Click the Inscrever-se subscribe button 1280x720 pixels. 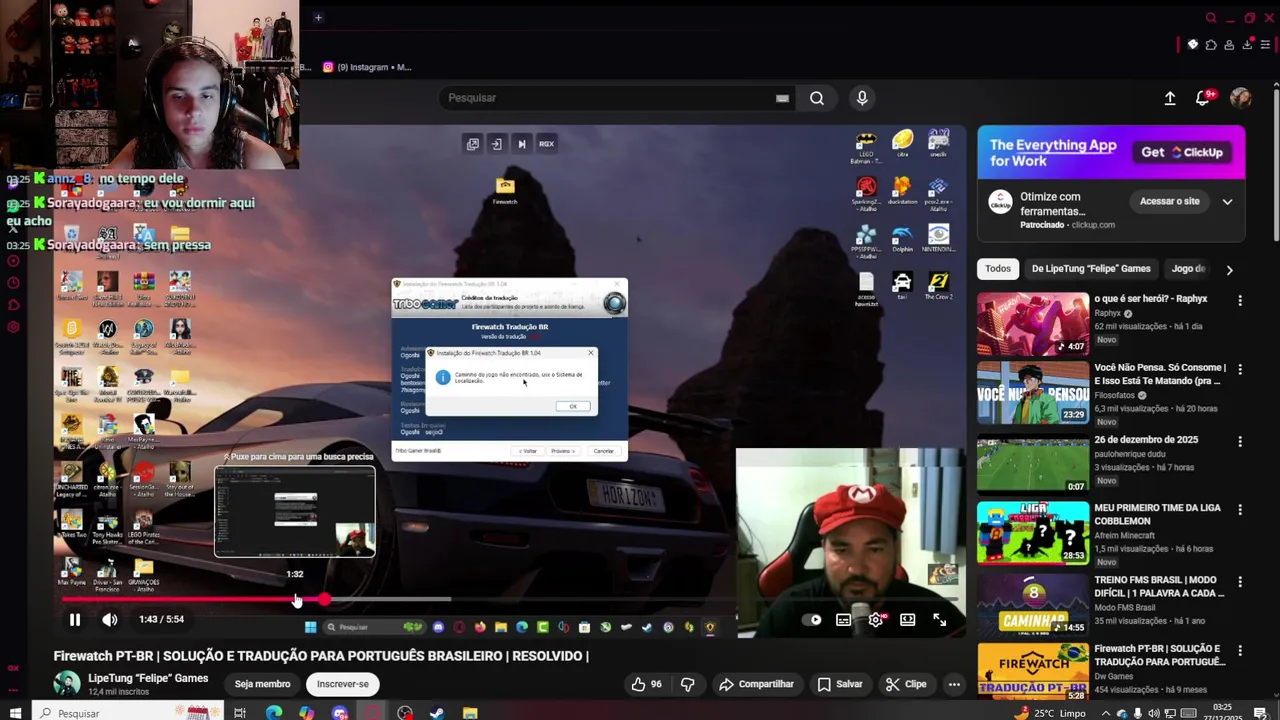coord(342,684)
